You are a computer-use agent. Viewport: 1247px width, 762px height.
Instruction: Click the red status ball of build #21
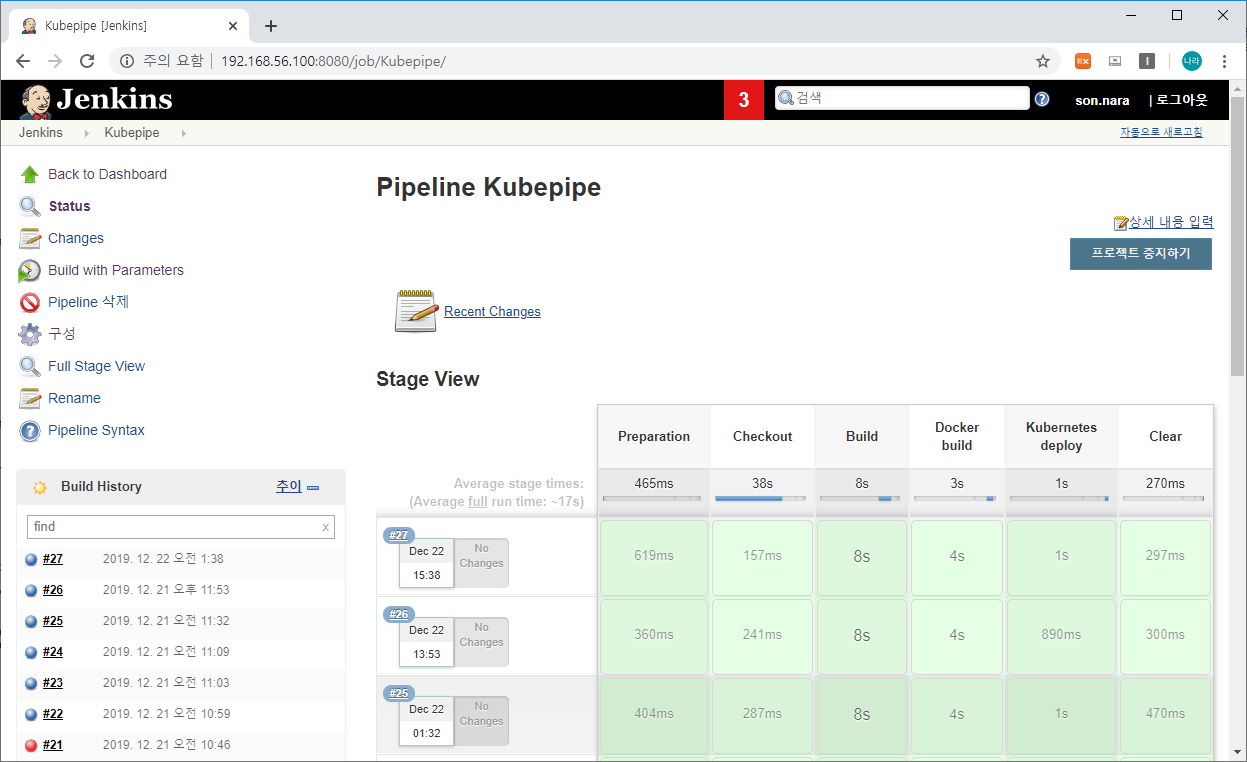point(31,745)
